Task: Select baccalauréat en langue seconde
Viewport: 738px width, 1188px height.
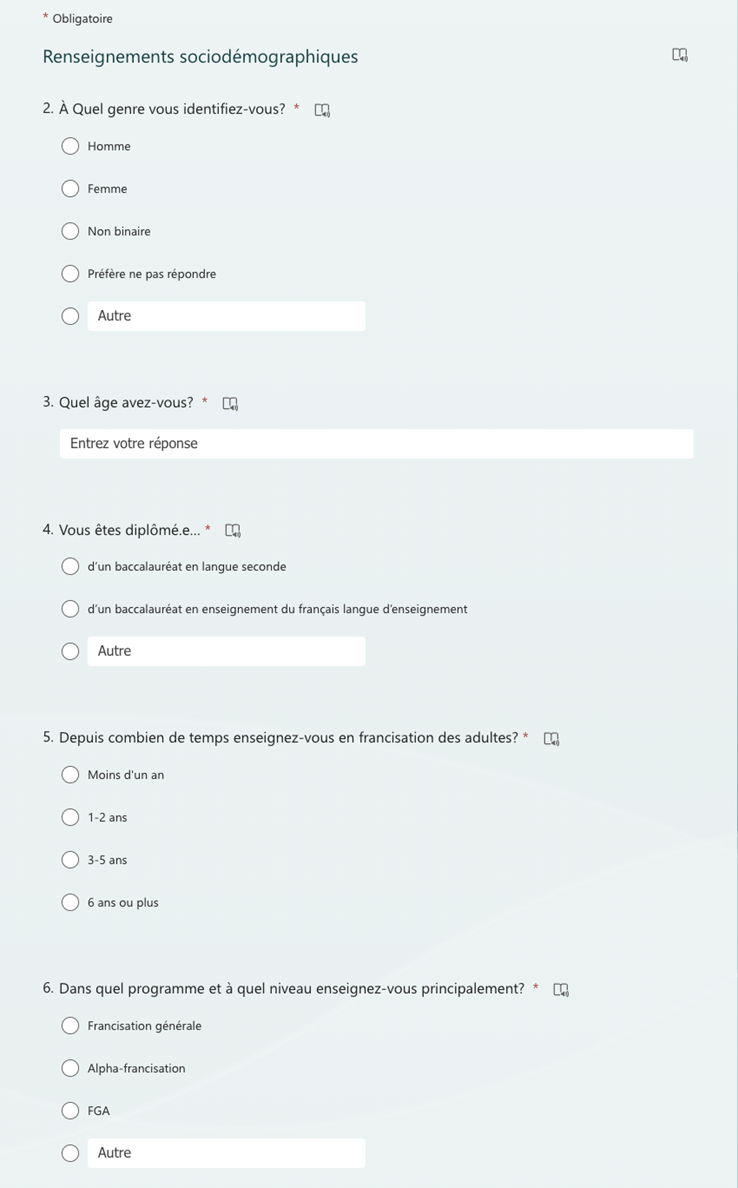Action: [70, 567]
